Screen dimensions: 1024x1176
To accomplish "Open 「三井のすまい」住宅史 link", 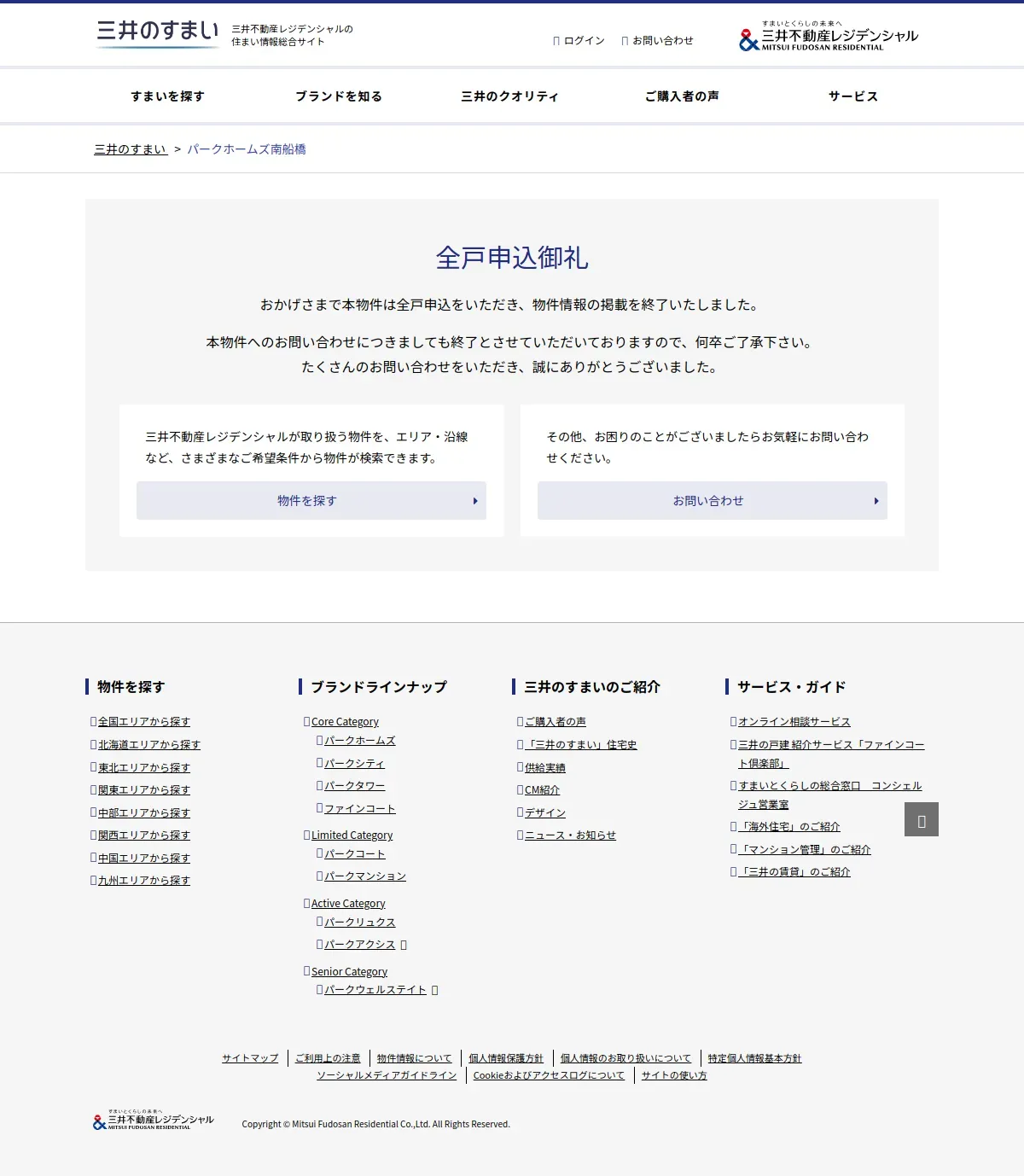I will (580, 745).
